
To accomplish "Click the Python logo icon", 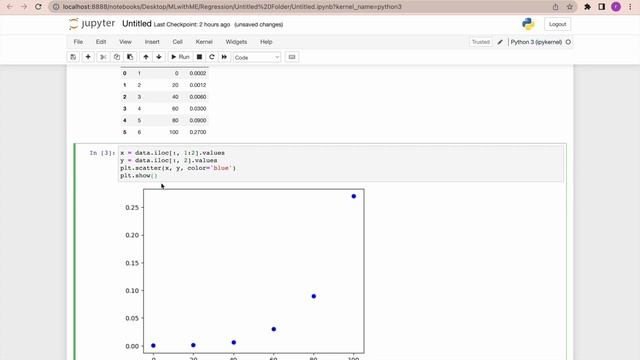I will tap(528, 24).
